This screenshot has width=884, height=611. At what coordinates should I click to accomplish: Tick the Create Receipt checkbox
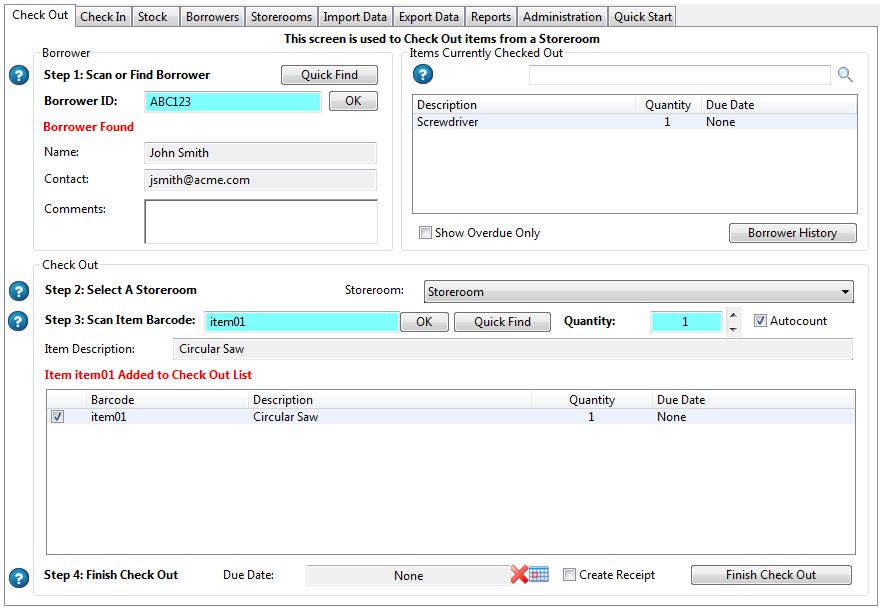click(x=569, y=575)
